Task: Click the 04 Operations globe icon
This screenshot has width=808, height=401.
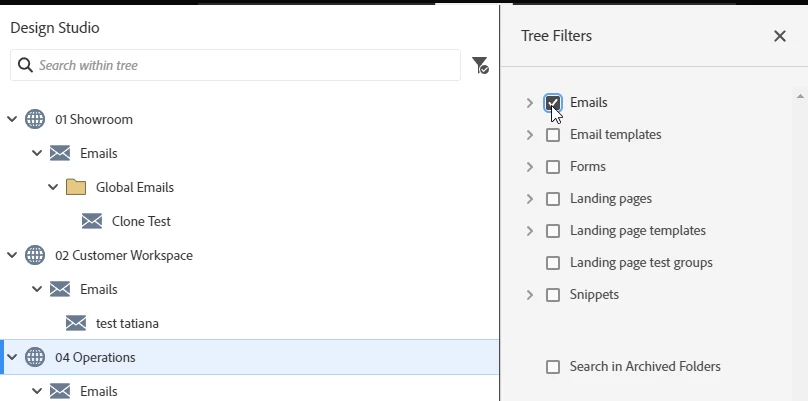Action: click(x=35, y=357)
